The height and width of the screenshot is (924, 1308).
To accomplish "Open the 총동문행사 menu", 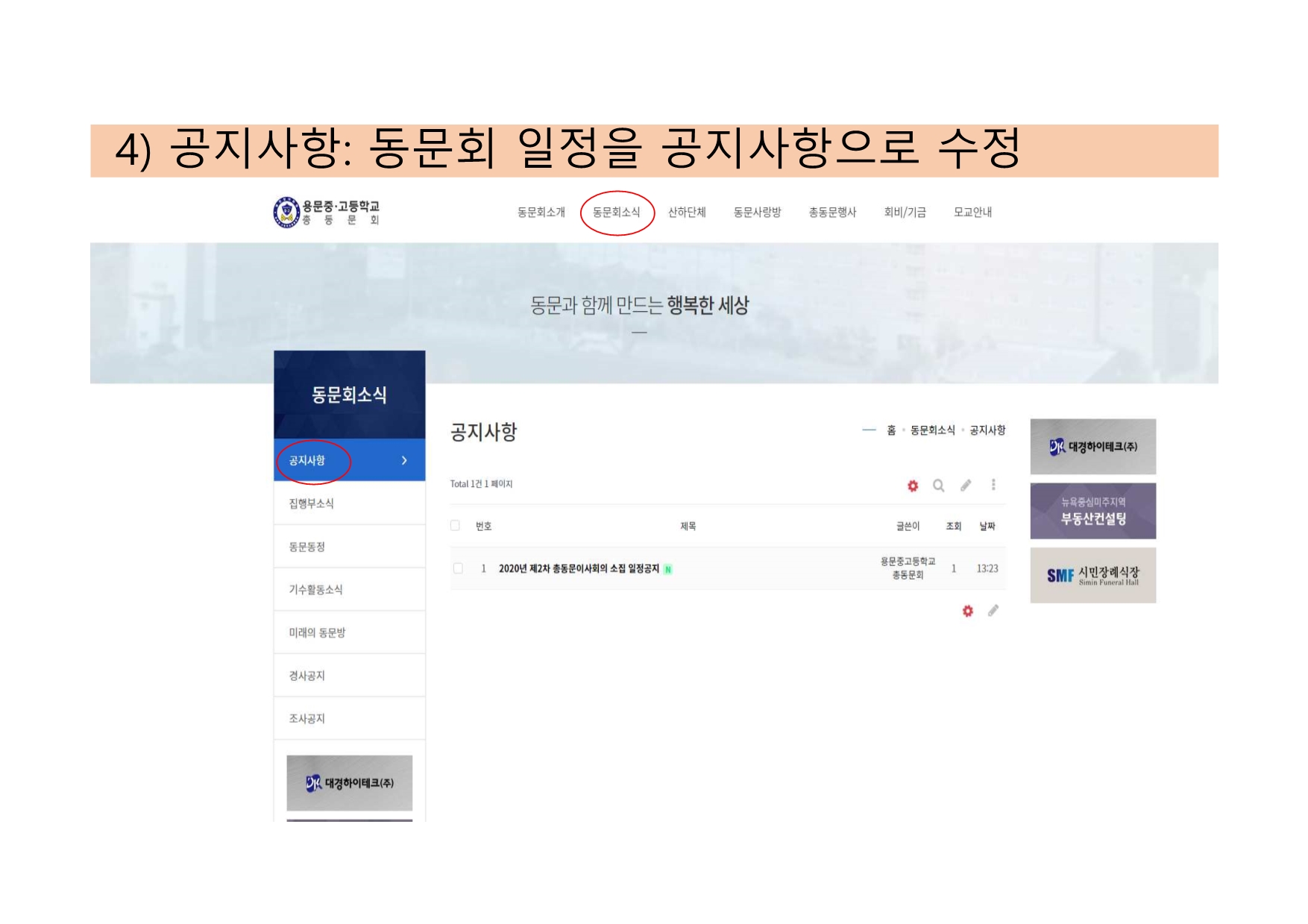I will tap(833, 213).
